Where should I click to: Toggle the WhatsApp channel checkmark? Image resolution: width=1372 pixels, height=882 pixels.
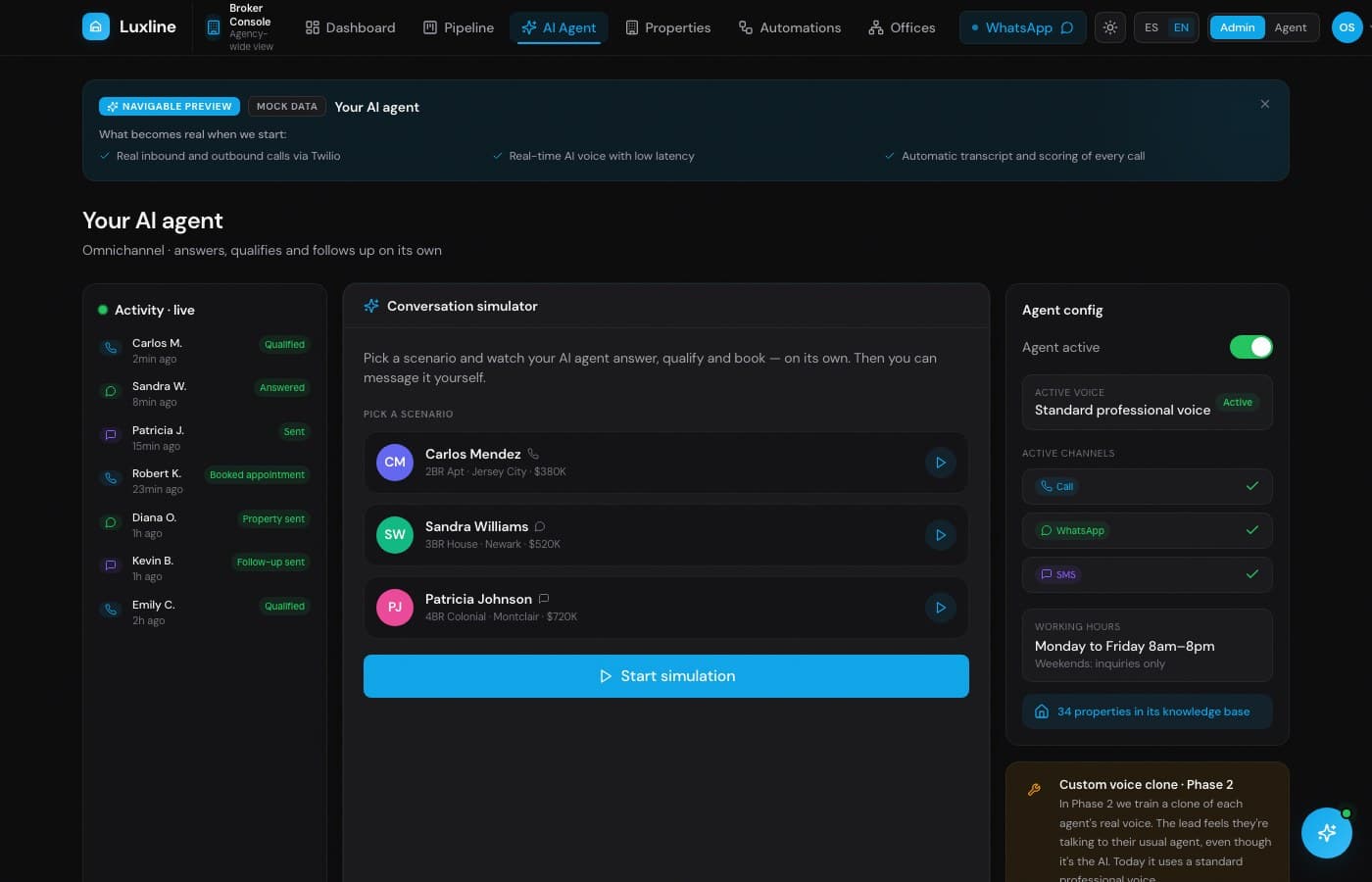(x=1251, y=530)
